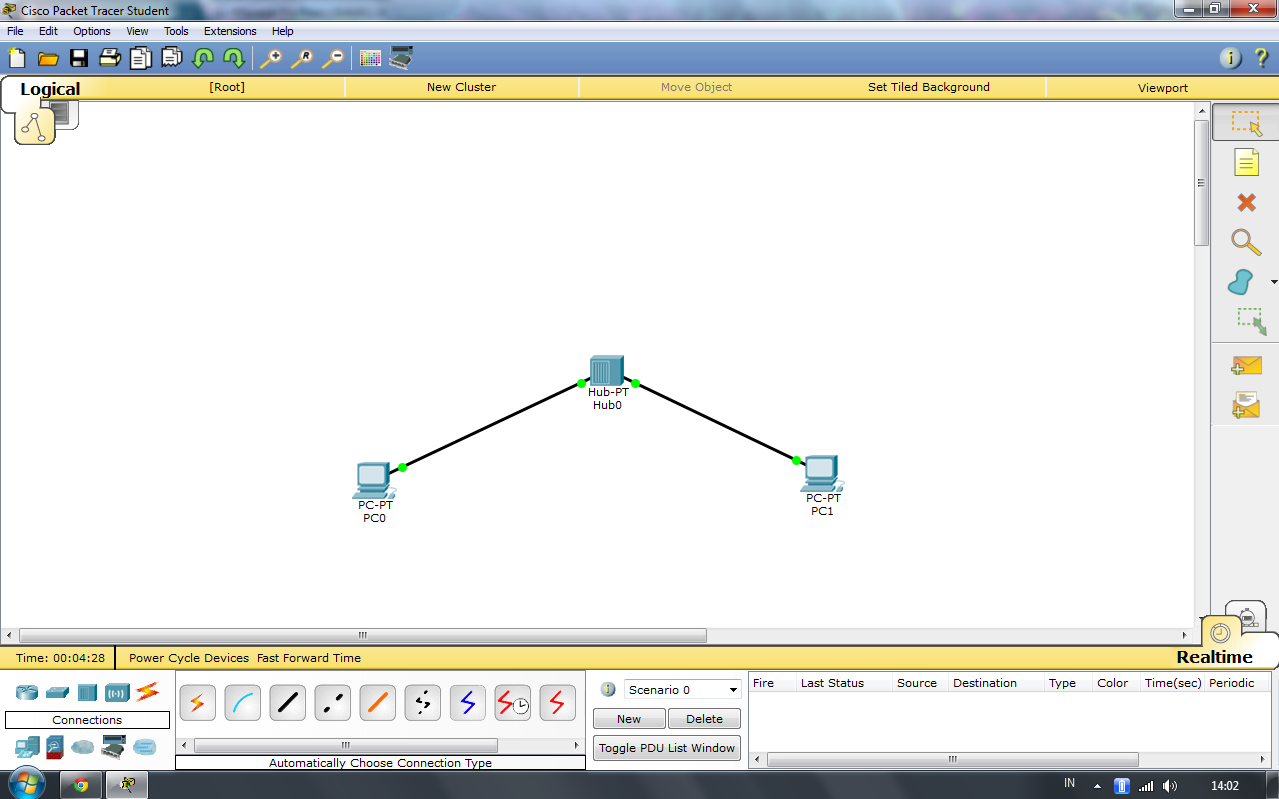Undo the last action with green arrow

coord(203,58)
